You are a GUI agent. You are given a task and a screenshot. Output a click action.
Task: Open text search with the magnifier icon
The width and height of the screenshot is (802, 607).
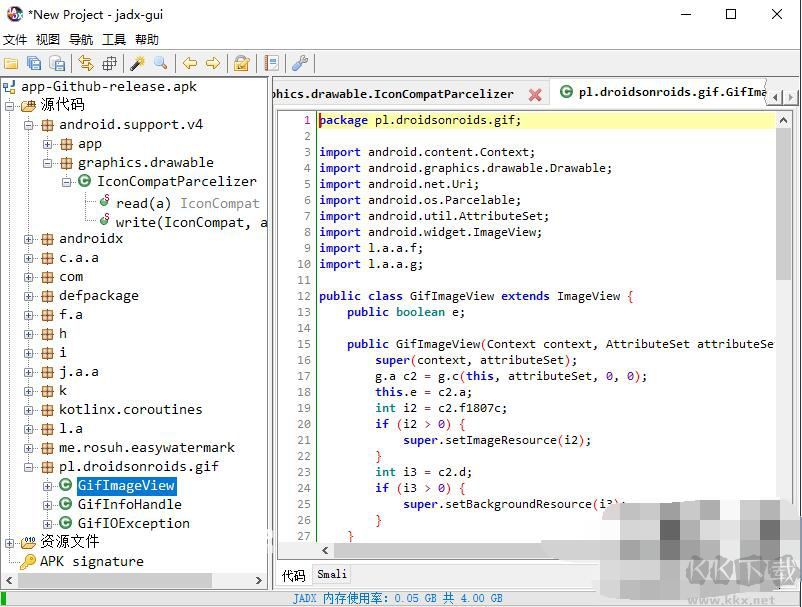click(x=162, y=62)
